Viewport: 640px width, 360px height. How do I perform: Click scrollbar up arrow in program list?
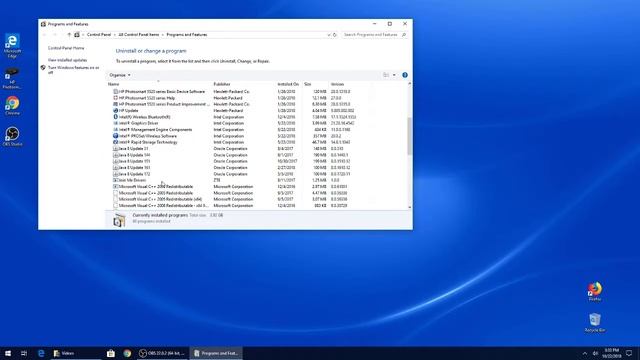coord(409,84)
